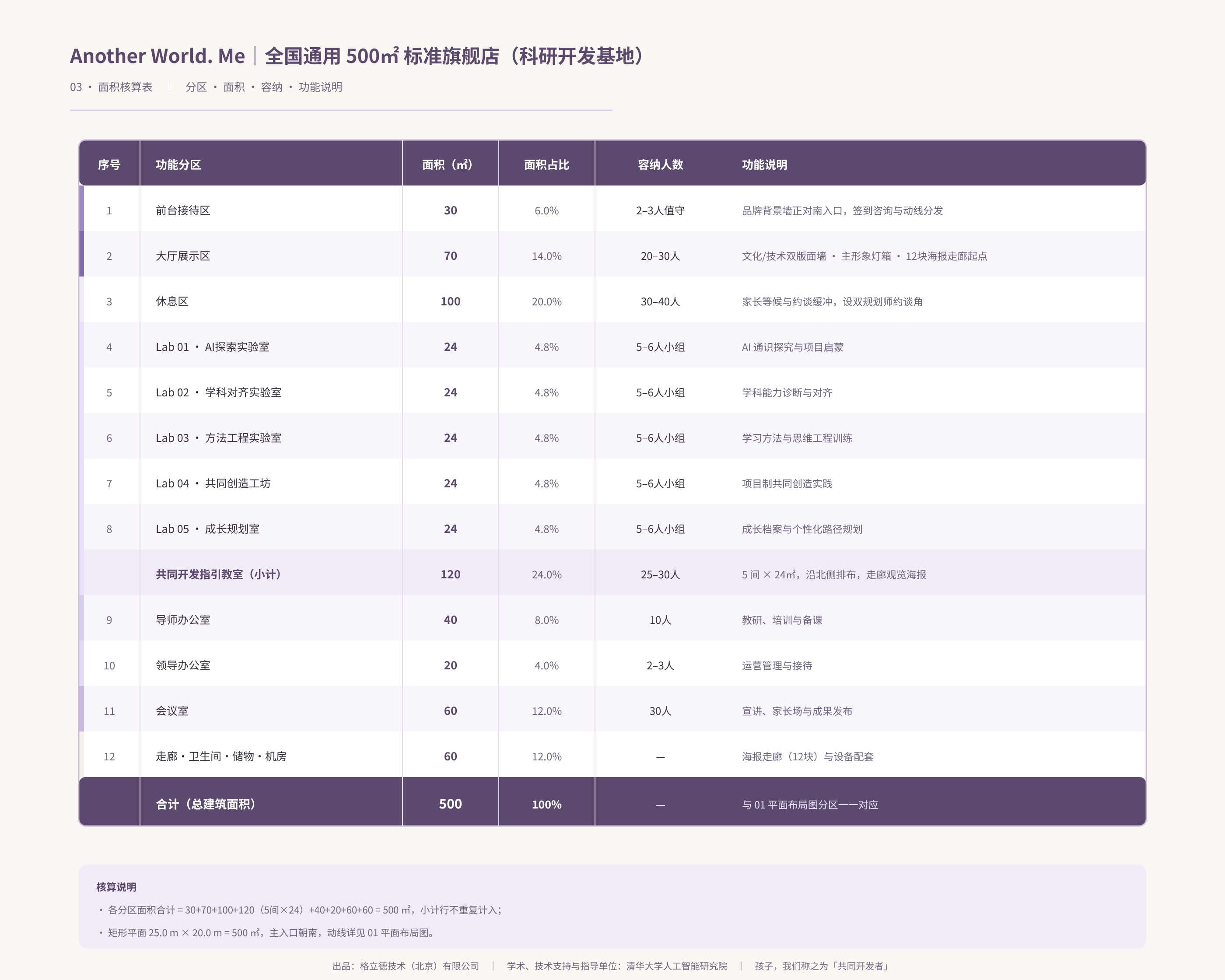Click area value 40 for 导师办公室
The image size is (1225, 980).
click(450, 619)
